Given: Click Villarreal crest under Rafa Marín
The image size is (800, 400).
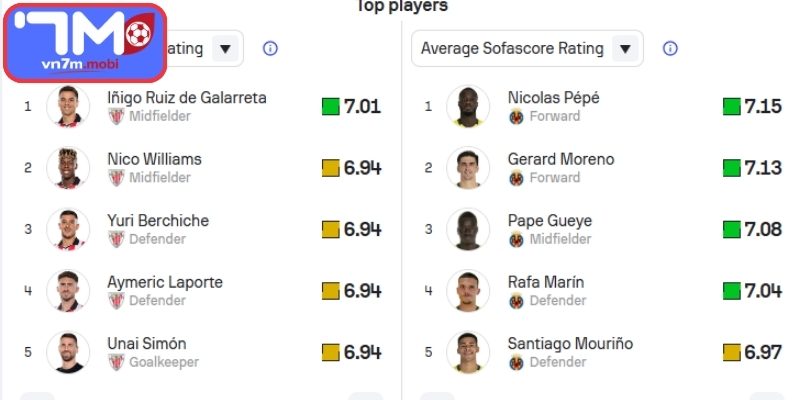Looking at the screenshot, I should point(516,301).
